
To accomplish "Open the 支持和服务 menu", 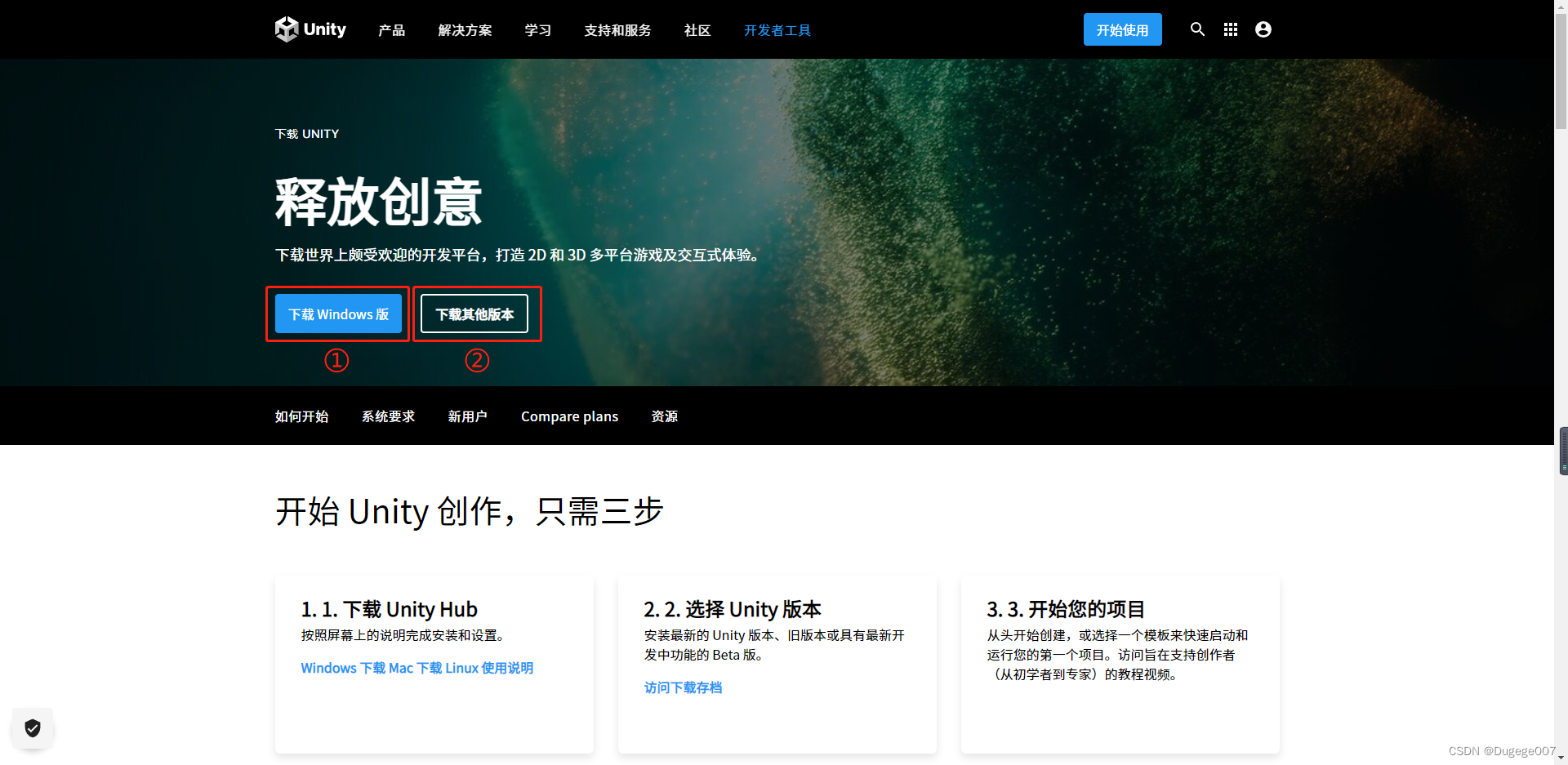I will (618, 30).
